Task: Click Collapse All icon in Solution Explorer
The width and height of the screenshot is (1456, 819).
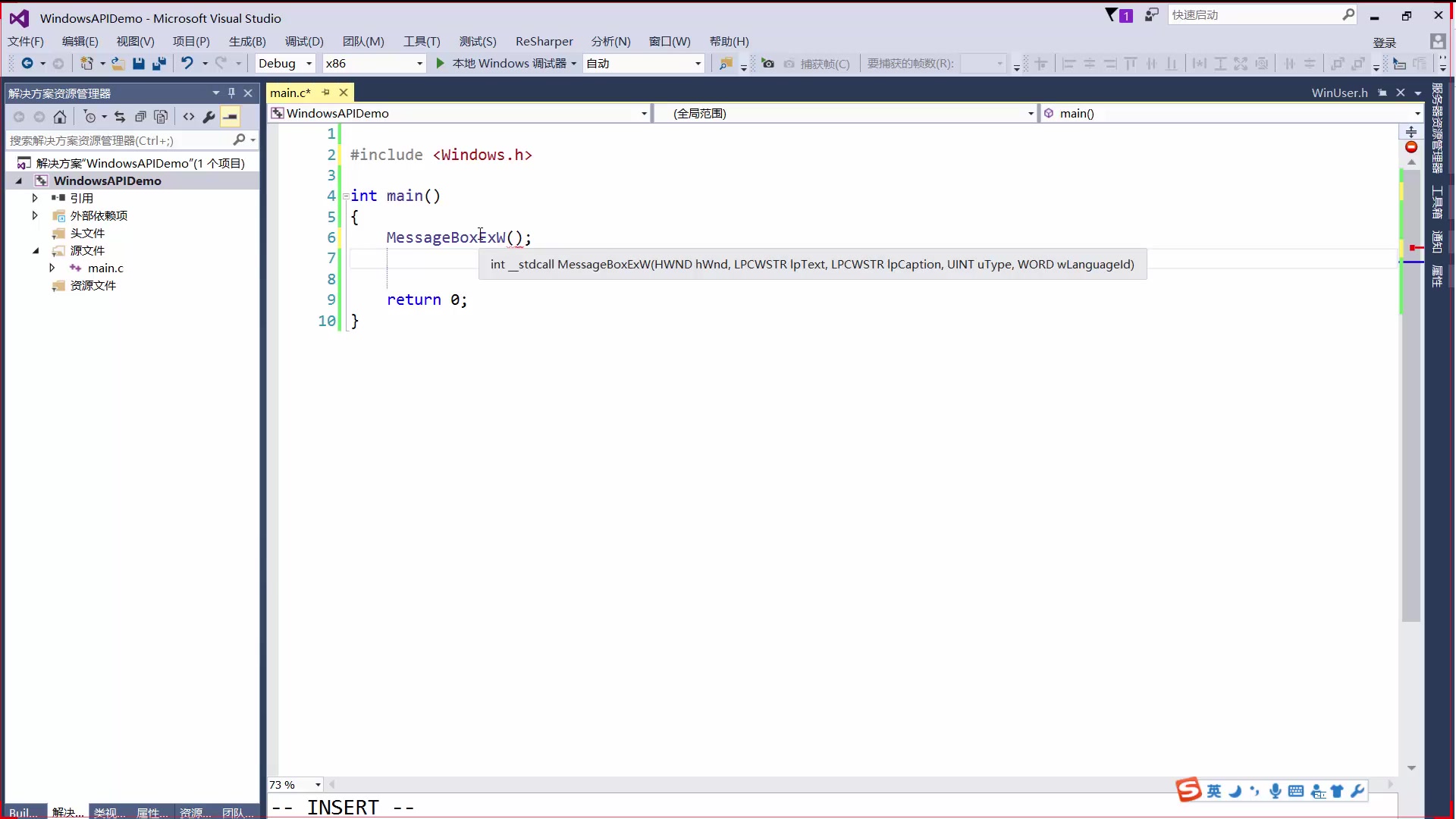Action: coord(140,117)
